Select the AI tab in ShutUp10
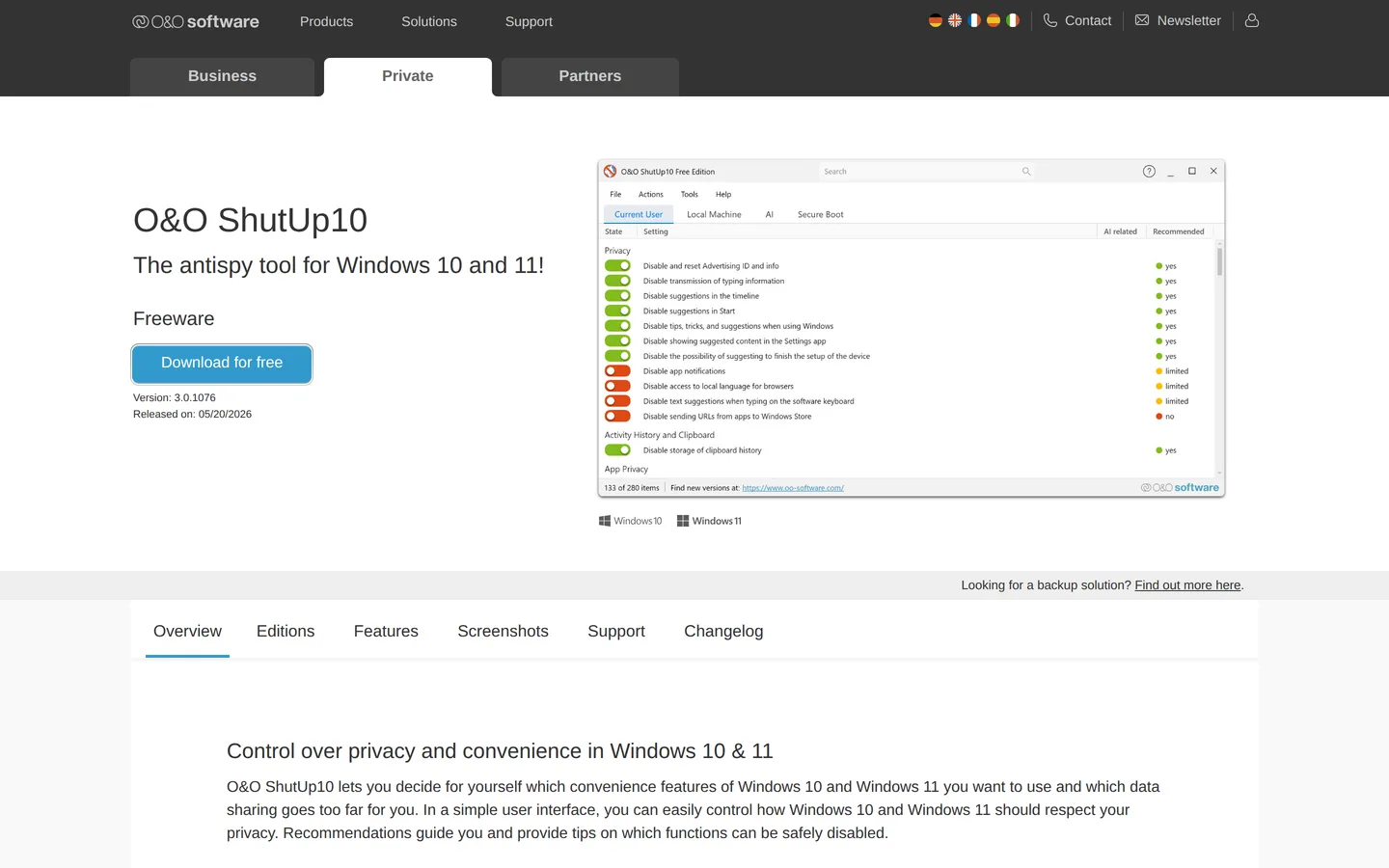Image resolution: width=1389 pixels, height=868 pixels. coord(770,215)
